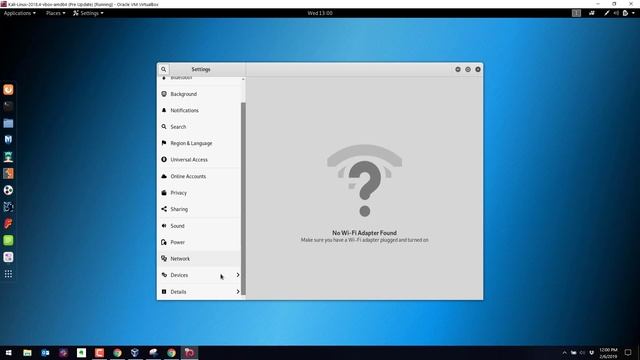Click the Universal Access icon
This screenshot has height=360, width=640.
[x=164, y=160]
